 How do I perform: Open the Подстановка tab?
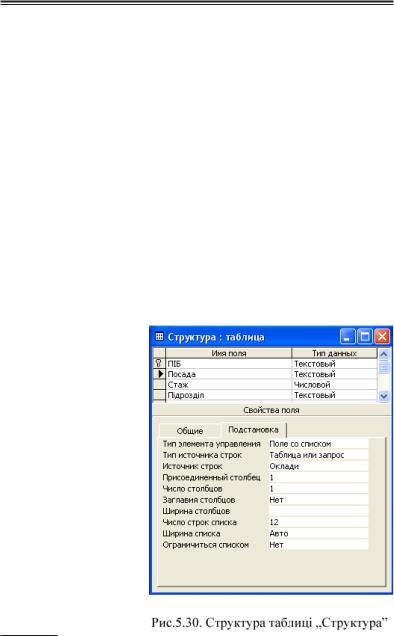point(253,430)
